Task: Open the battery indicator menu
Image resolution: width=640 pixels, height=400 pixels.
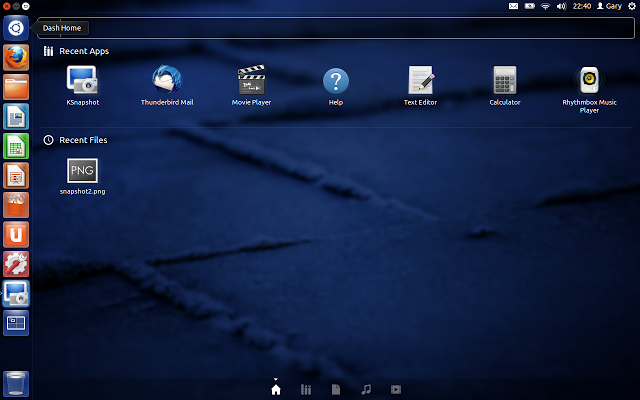Action: coord(529,6)
